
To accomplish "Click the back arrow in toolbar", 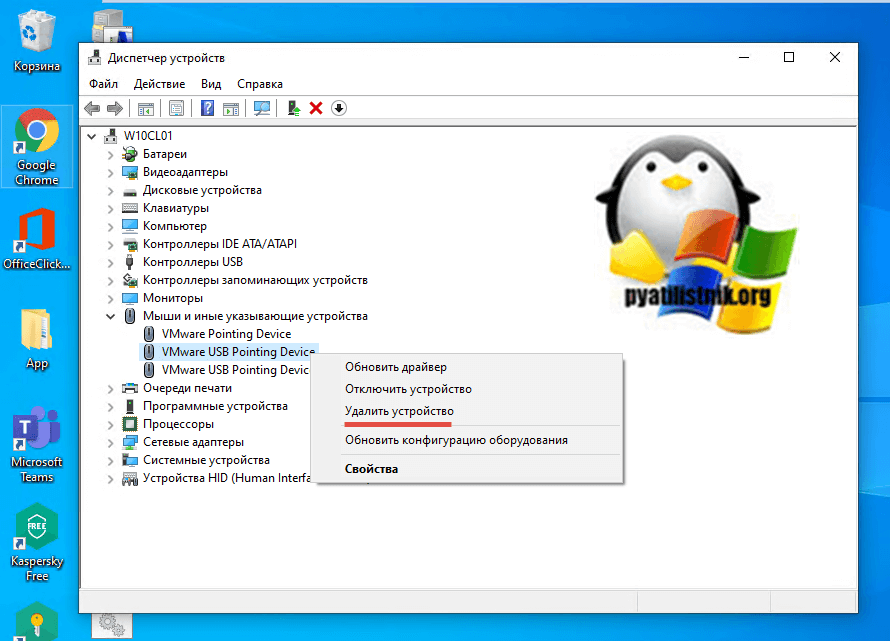I will point(92,108).
